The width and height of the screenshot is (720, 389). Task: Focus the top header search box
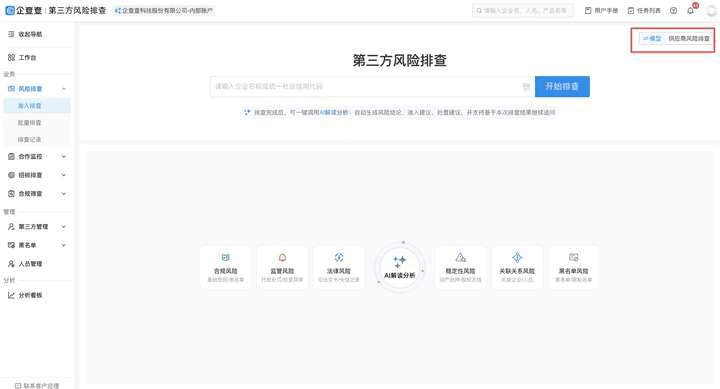tap(523, 11)
